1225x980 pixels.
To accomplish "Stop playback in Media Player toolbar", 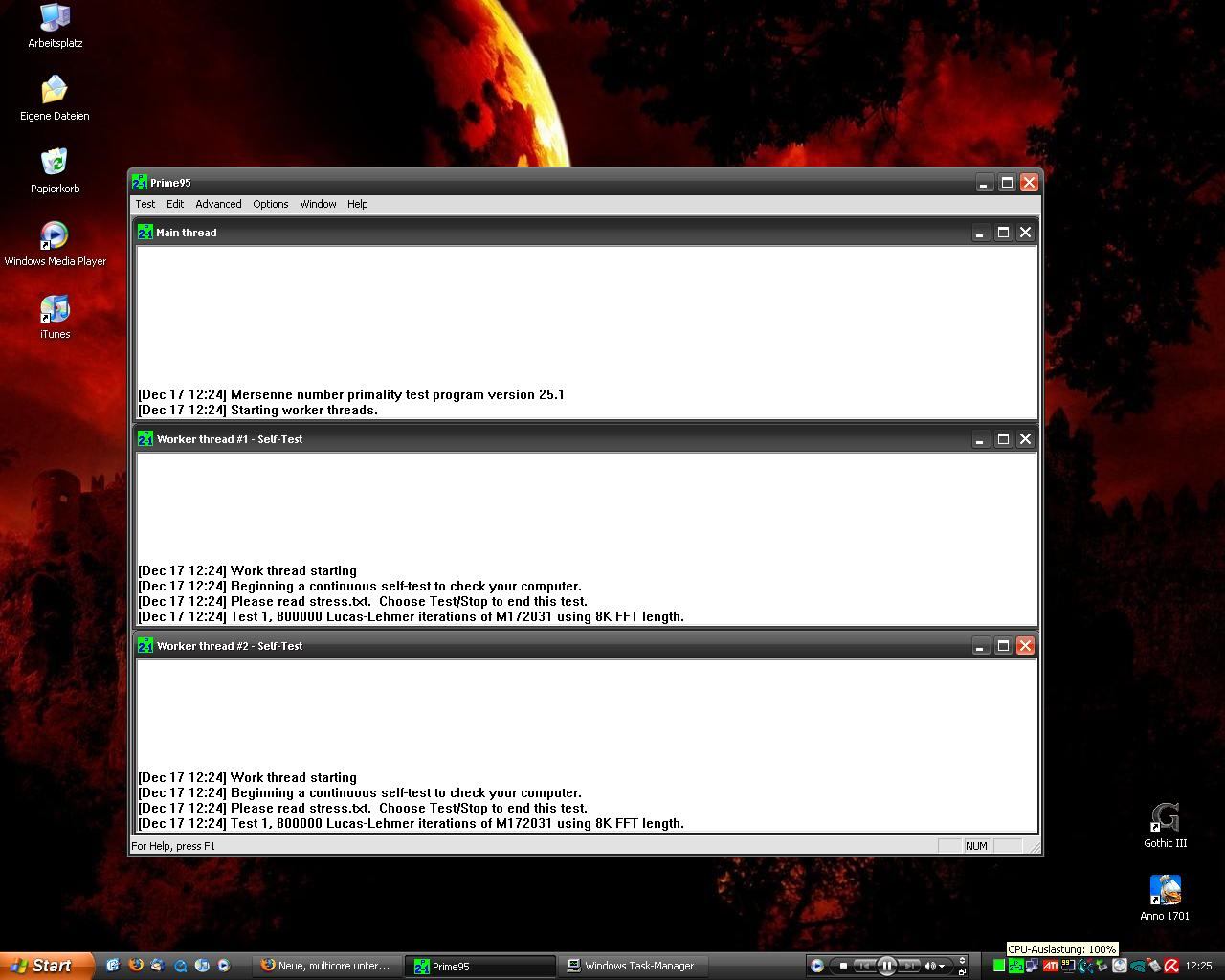I will click(x=843, y=966).
